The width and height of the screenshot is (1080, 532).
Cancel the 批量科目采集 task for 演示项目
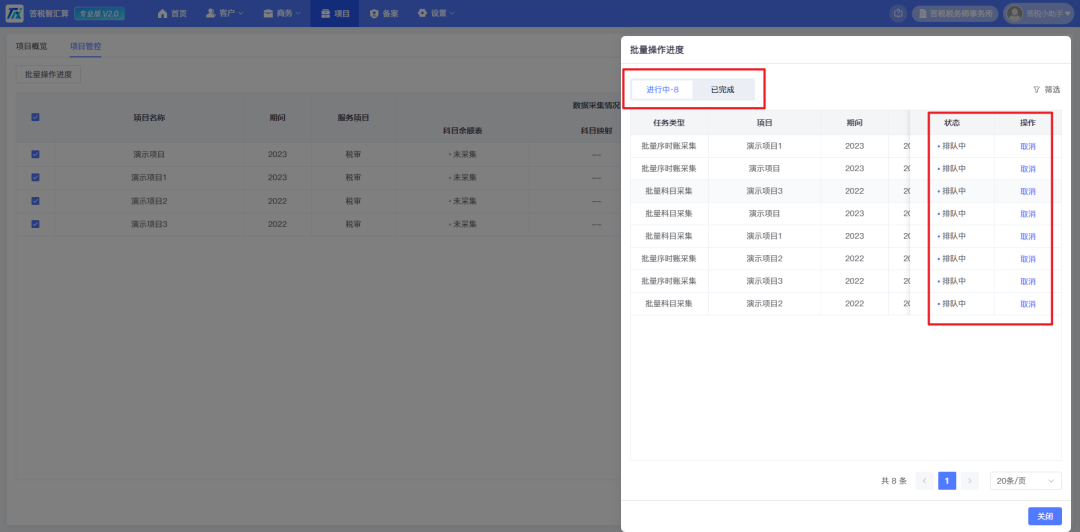1028,214
